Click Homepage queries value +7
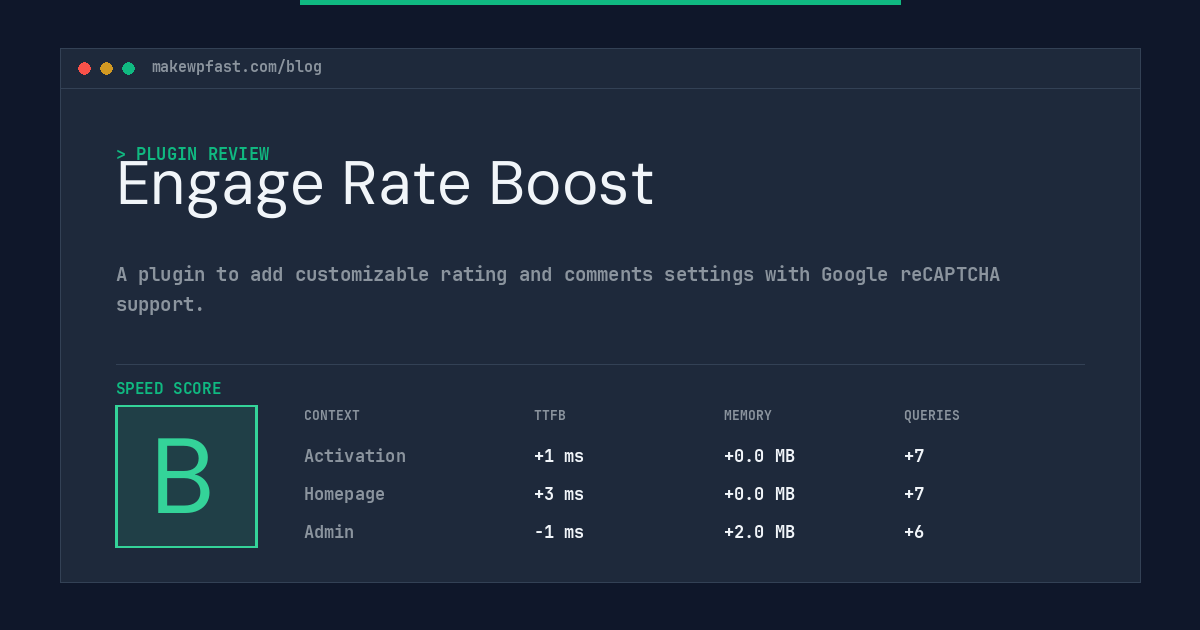 pyautogui.click(x=914, y=494)
